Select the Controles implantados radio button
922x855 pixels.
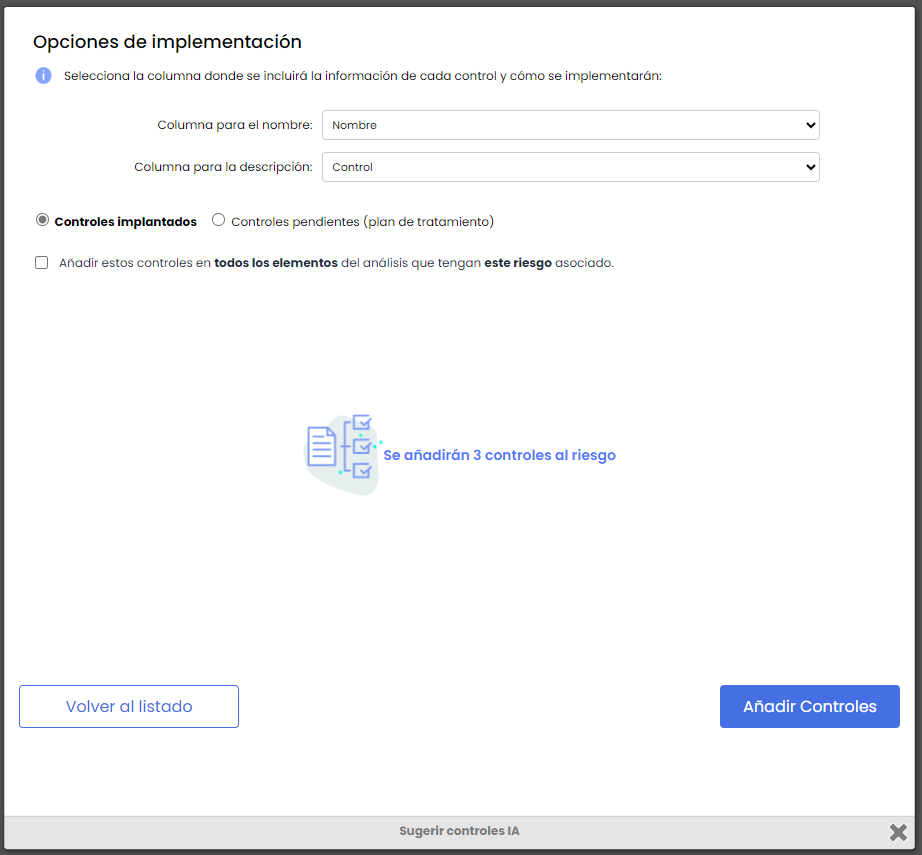tap(42, 220)
